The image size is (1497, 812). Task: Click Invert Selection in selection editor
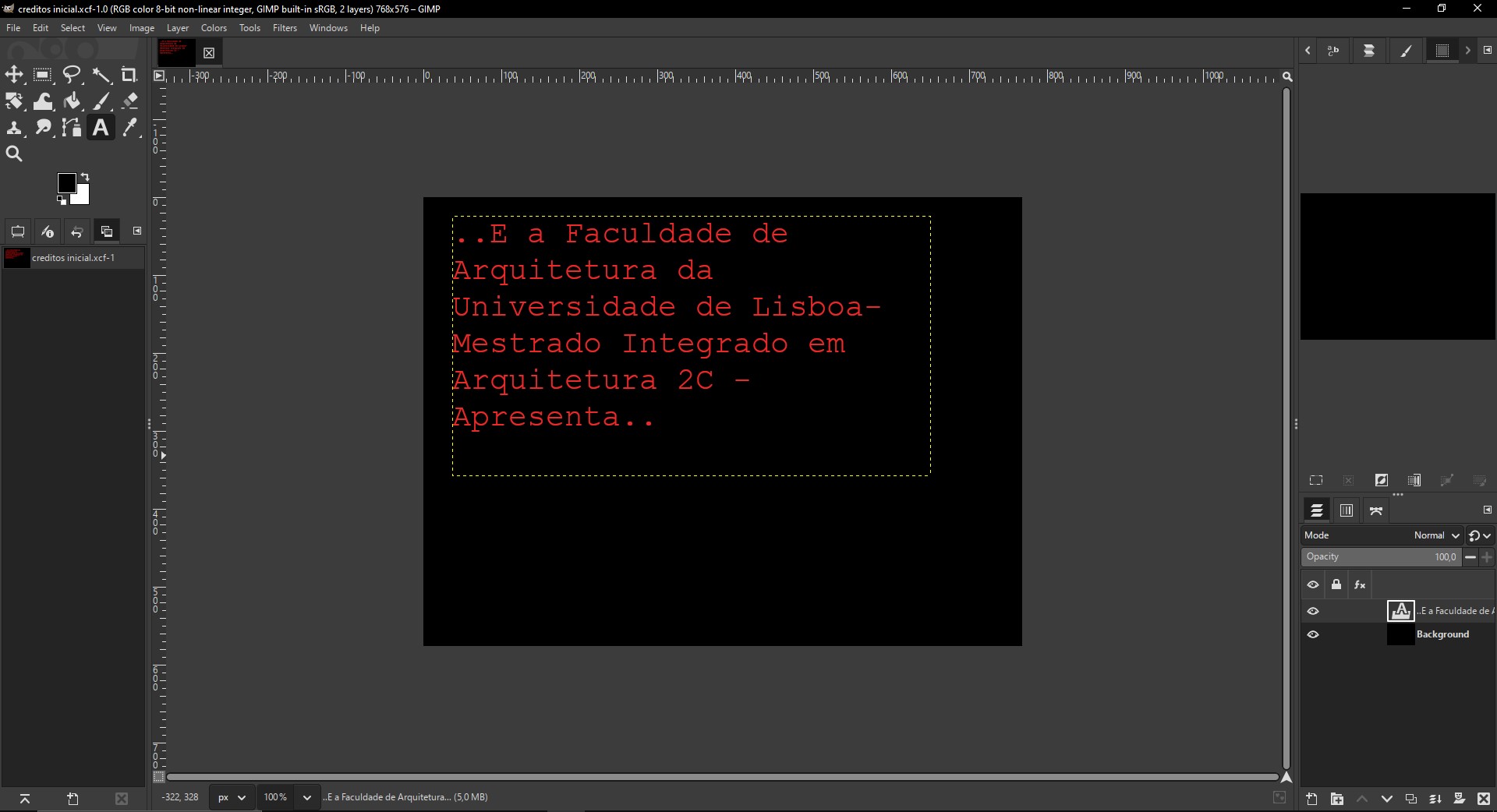pyautogui.click(x=1382, y=481)
